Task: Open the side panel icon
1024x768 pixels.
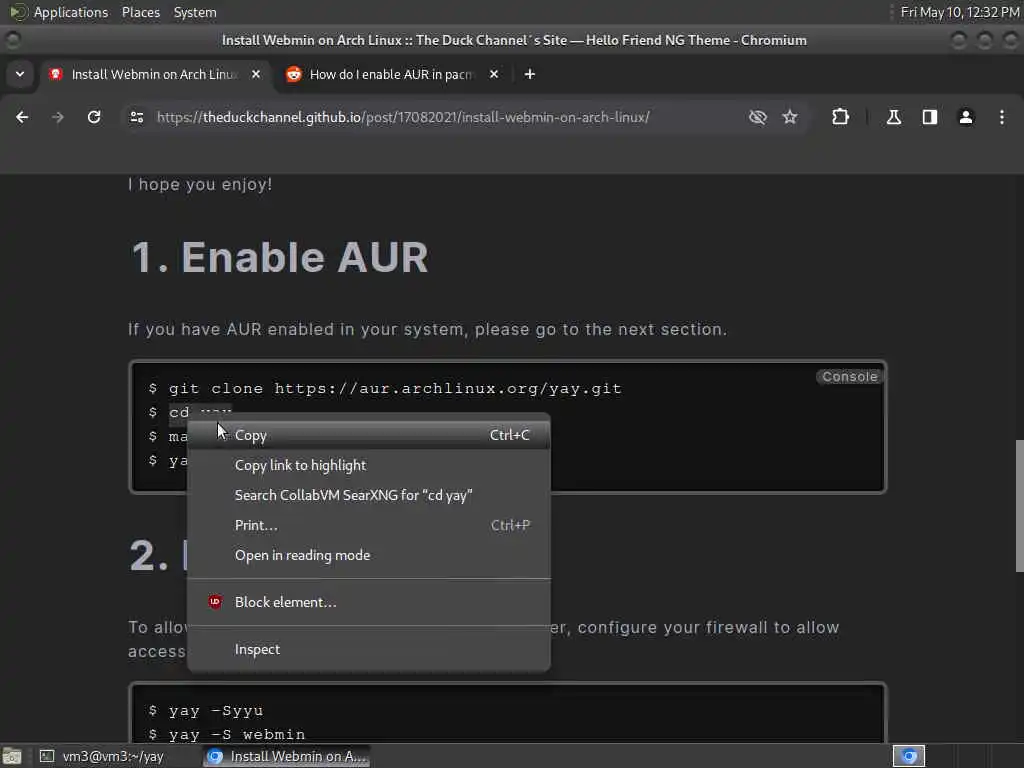Action: (930, 117)
